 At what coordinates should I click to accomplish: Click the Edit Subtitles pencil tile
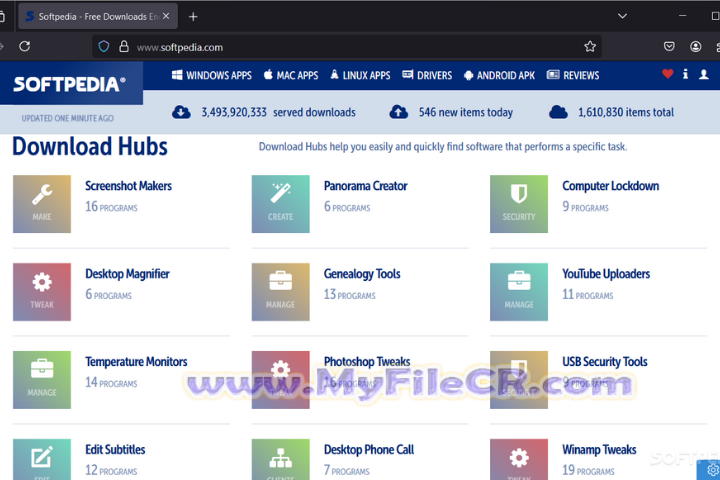coord(42,459)
